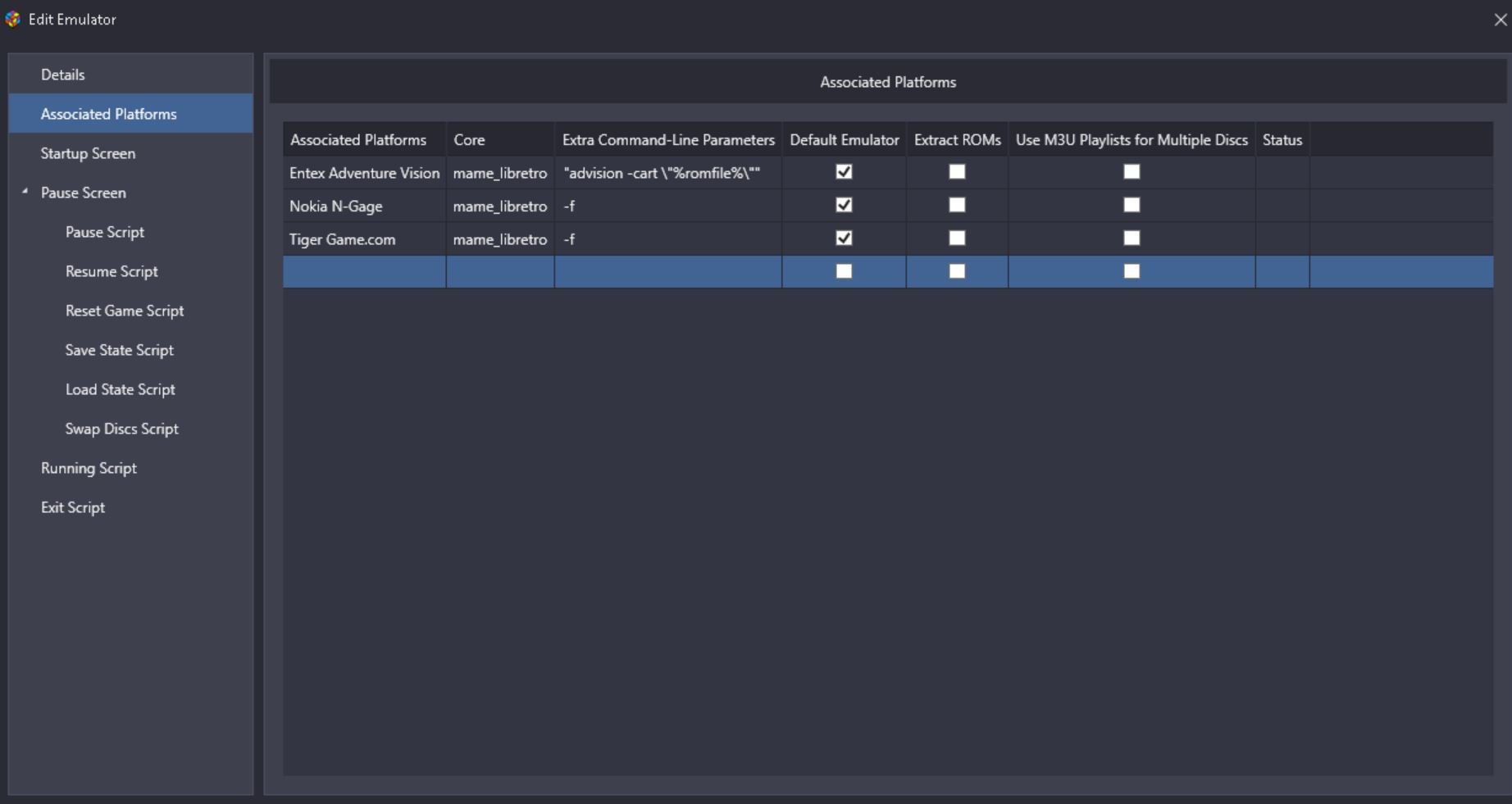This screenshot has width=1512, height=804.
Task: Select Pause Script in sidebar
Action: (105, 232)
